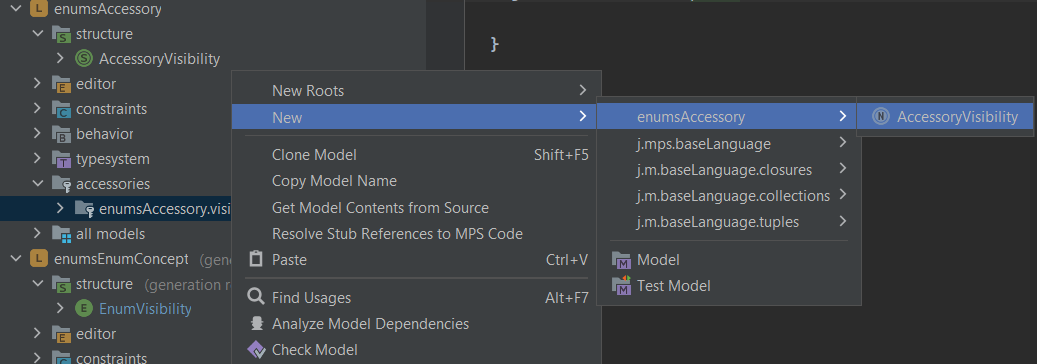Screen dimensions: 1037x364
Task: Choose Get Model Contents from Source
Action: 416,208
